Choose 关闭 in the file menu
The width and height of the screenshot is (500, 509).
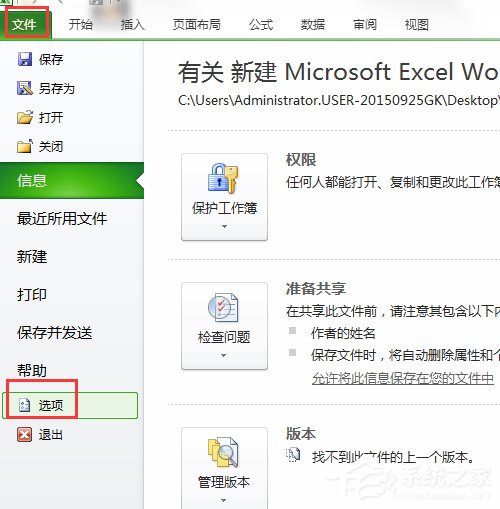coord(51,146)
